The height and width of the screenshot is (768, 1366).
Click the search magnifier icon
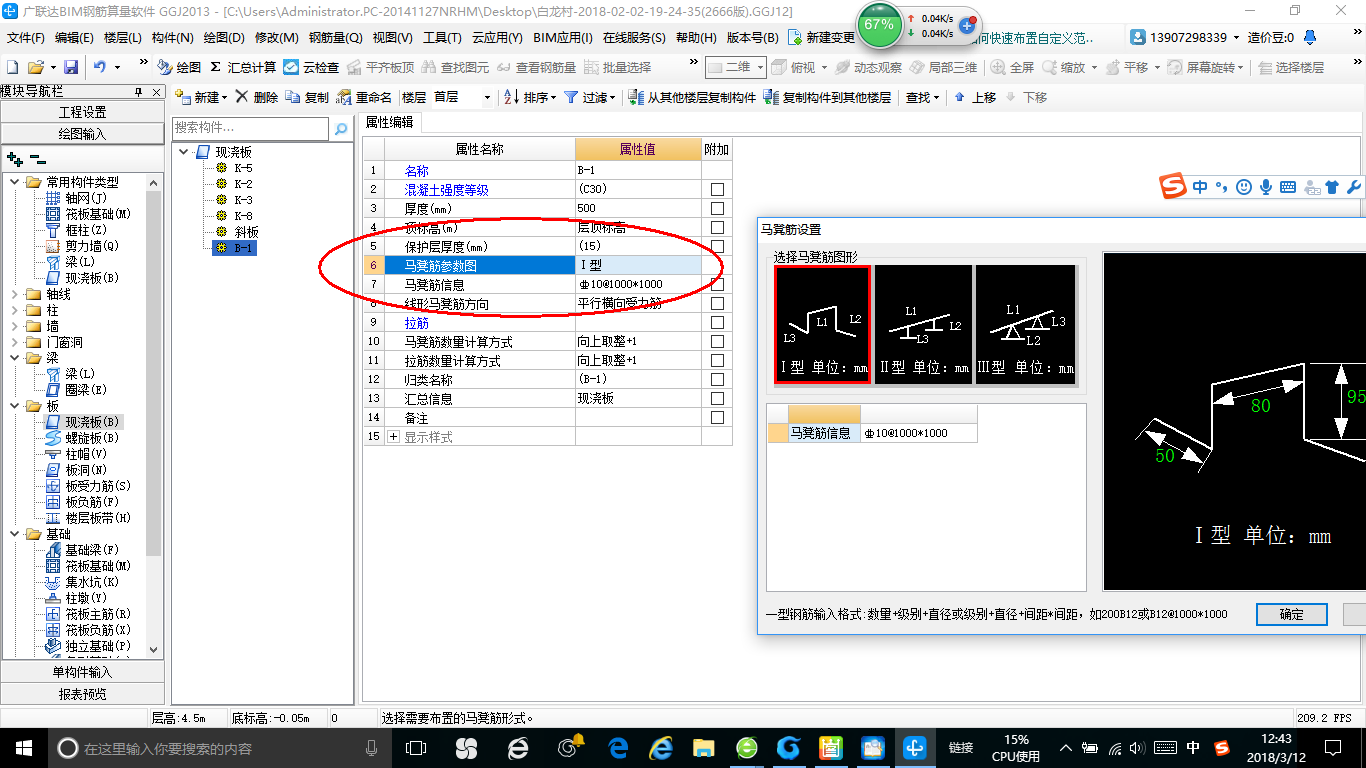[x=341, y=129]
